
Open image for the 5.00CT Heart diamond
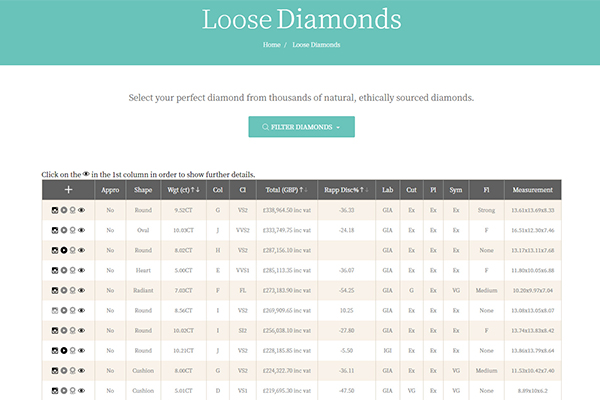(x=55, y=270)
